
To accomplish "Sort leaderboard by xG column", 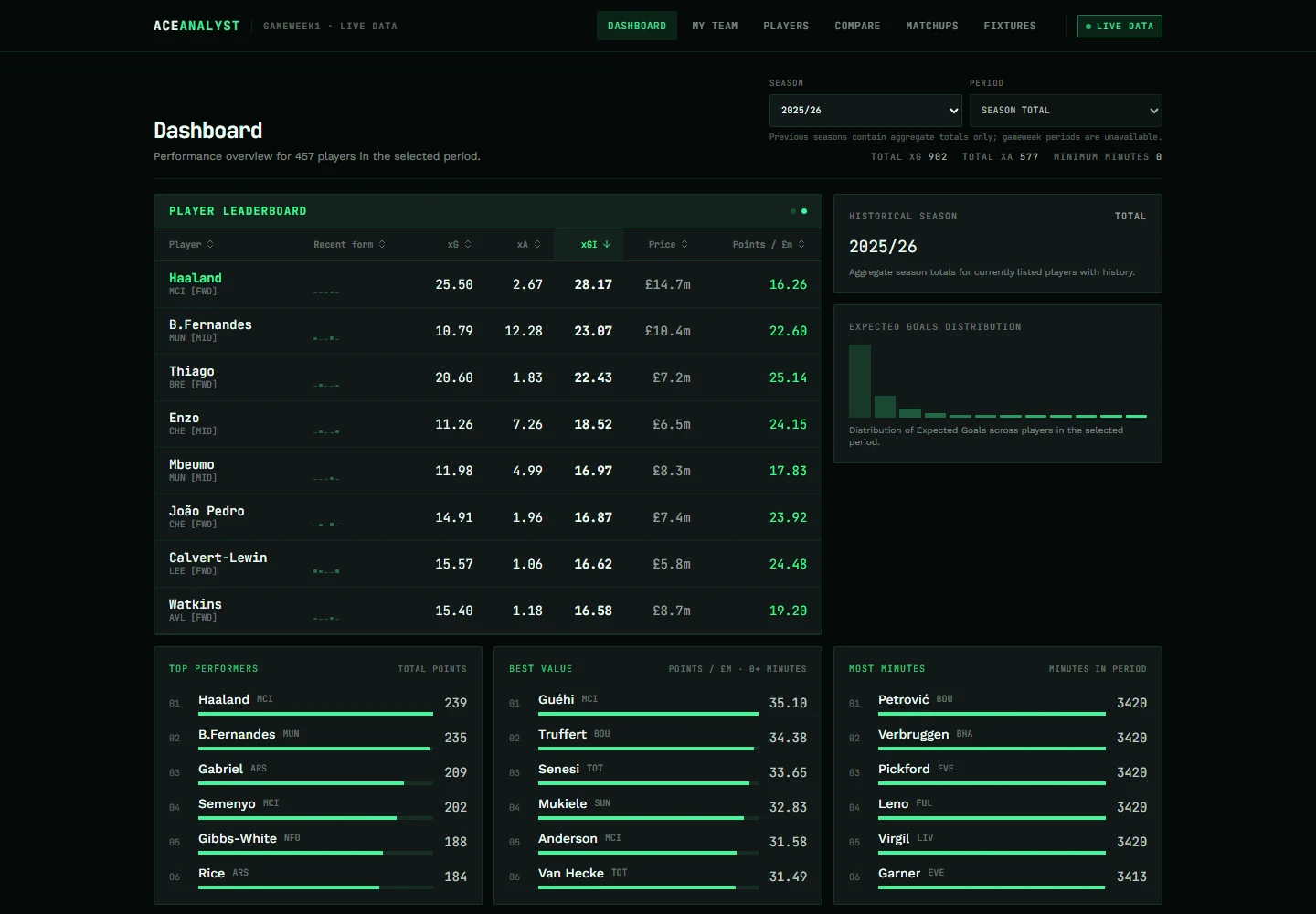I will coord(459,244).
